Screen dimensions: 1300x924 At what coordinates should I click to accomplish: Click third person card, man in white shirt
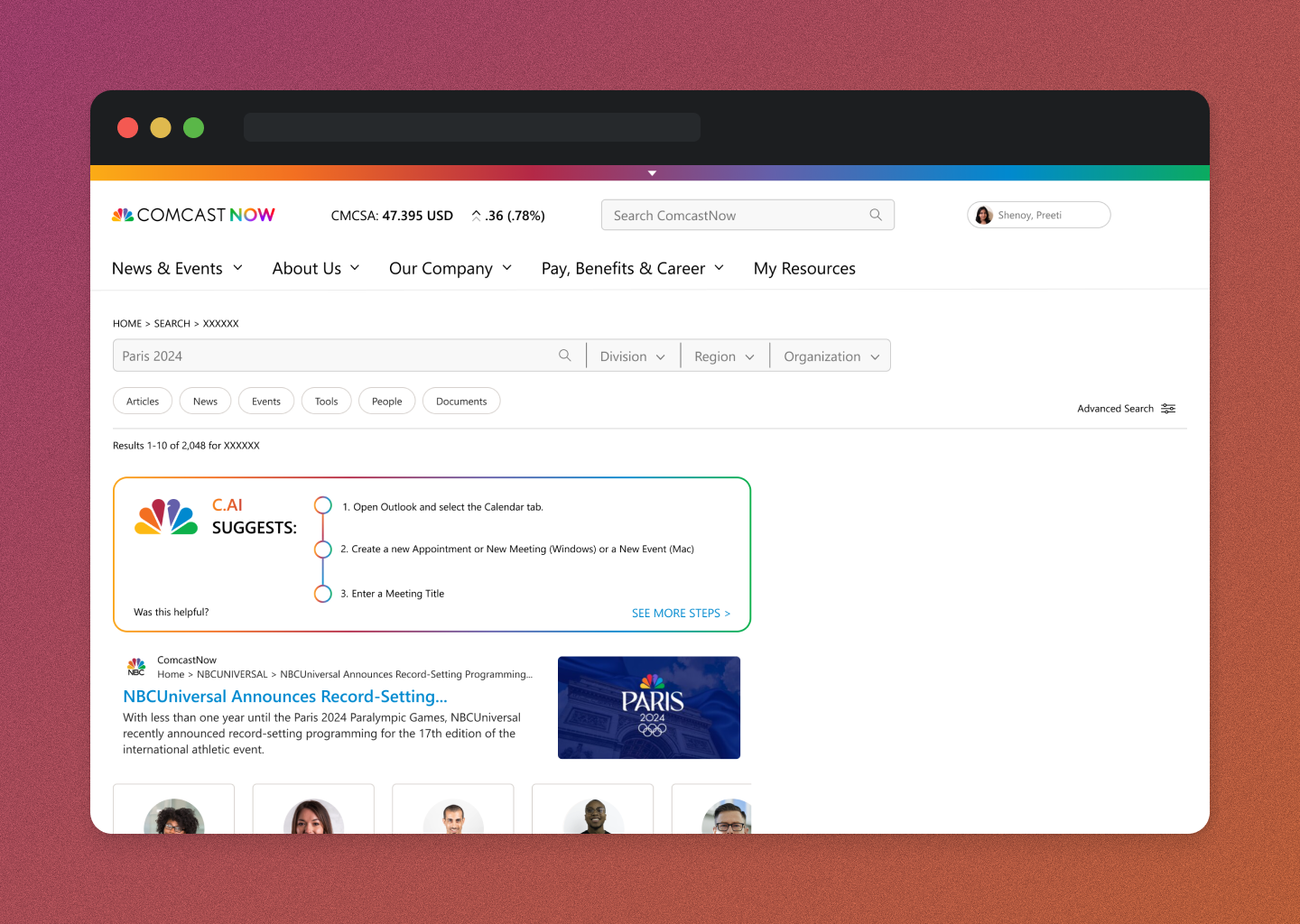point(453,809)
